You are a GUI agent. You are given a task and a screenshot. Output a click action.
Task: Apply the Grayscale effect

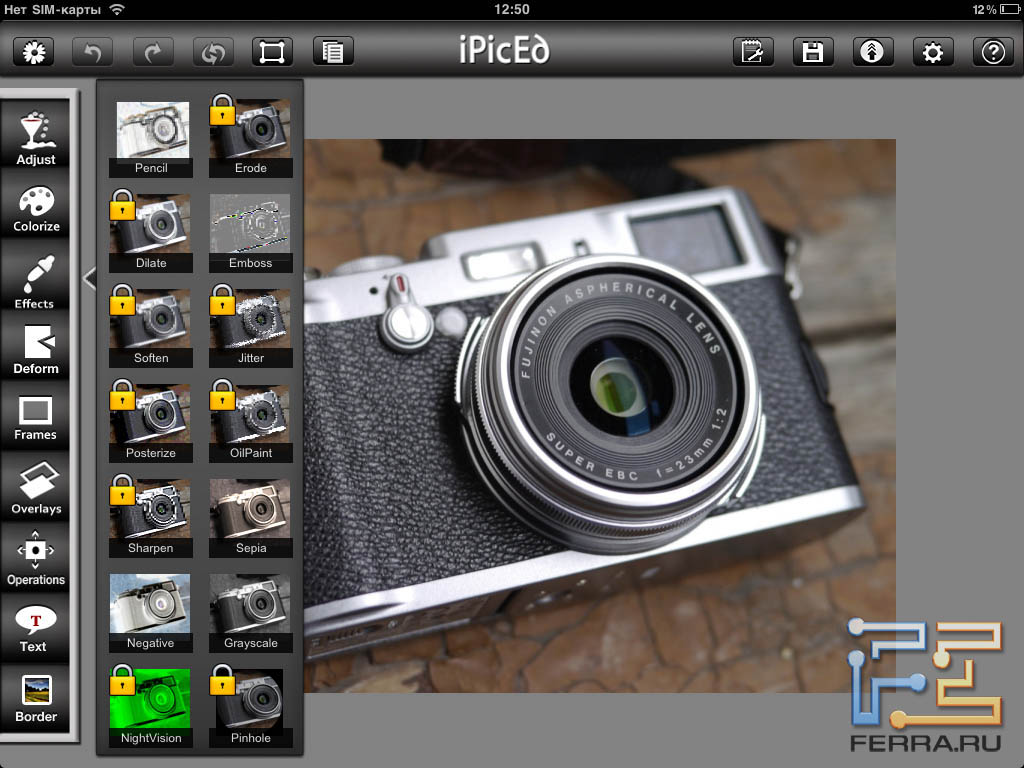[251, 613]
